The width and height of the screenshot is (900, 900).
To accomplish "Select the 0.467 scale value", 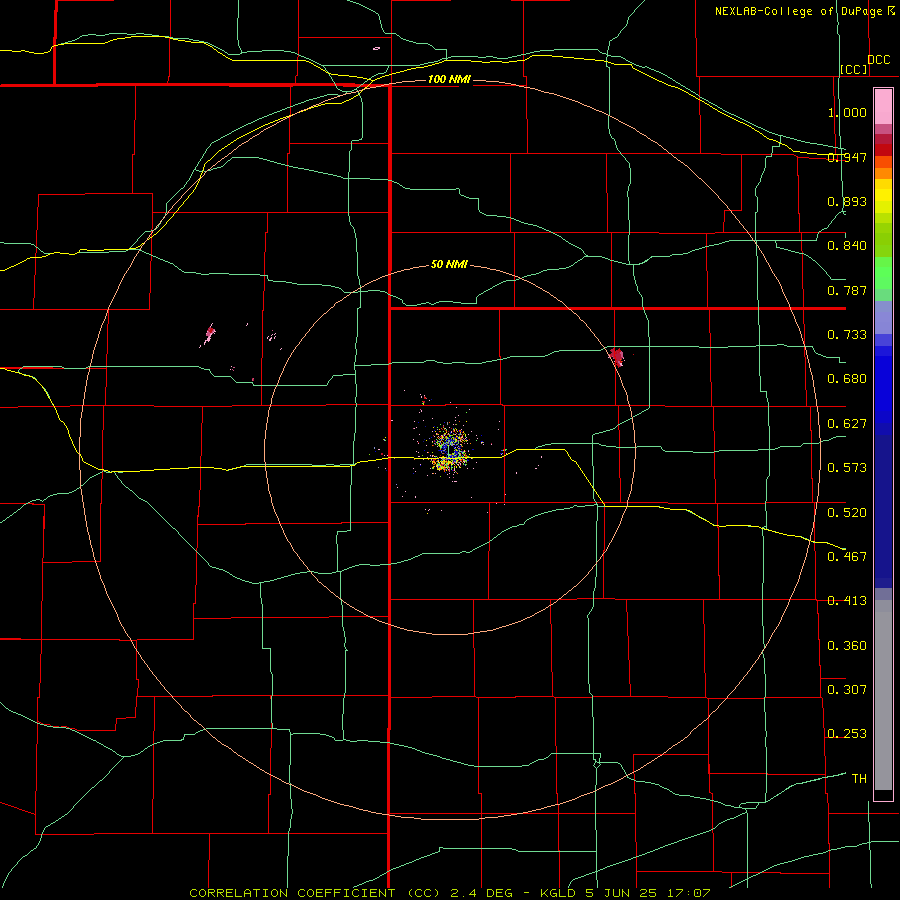I will pos(847,556).
